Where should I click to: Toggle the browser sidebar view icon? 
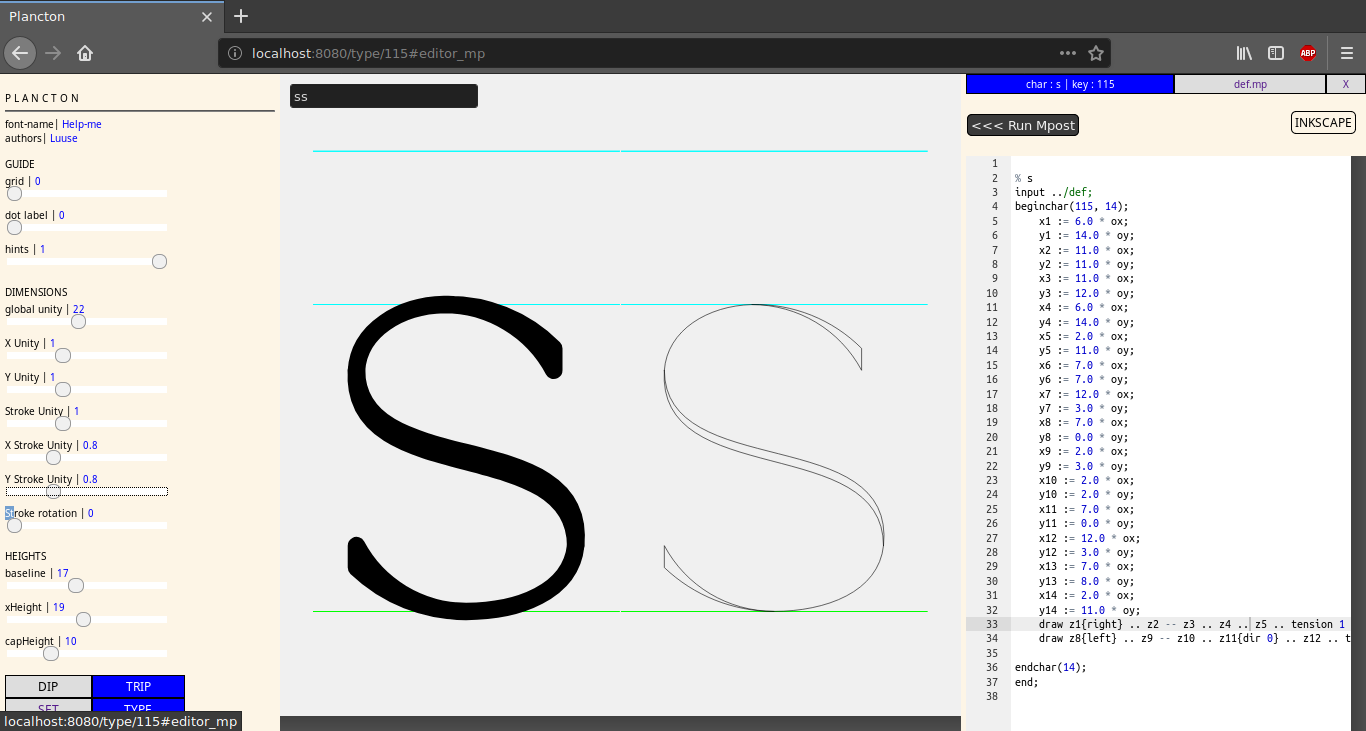click(1276, 53)
